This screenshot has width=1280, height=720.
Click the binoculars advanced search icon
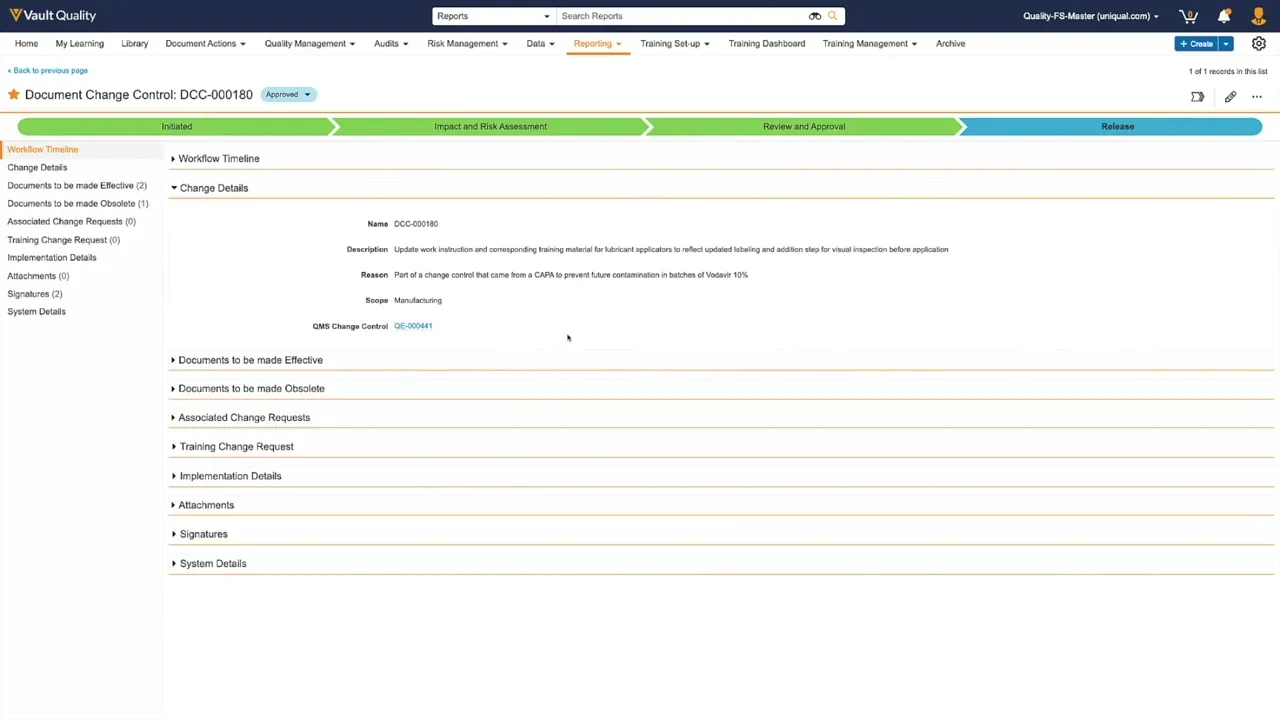[815, 16]
